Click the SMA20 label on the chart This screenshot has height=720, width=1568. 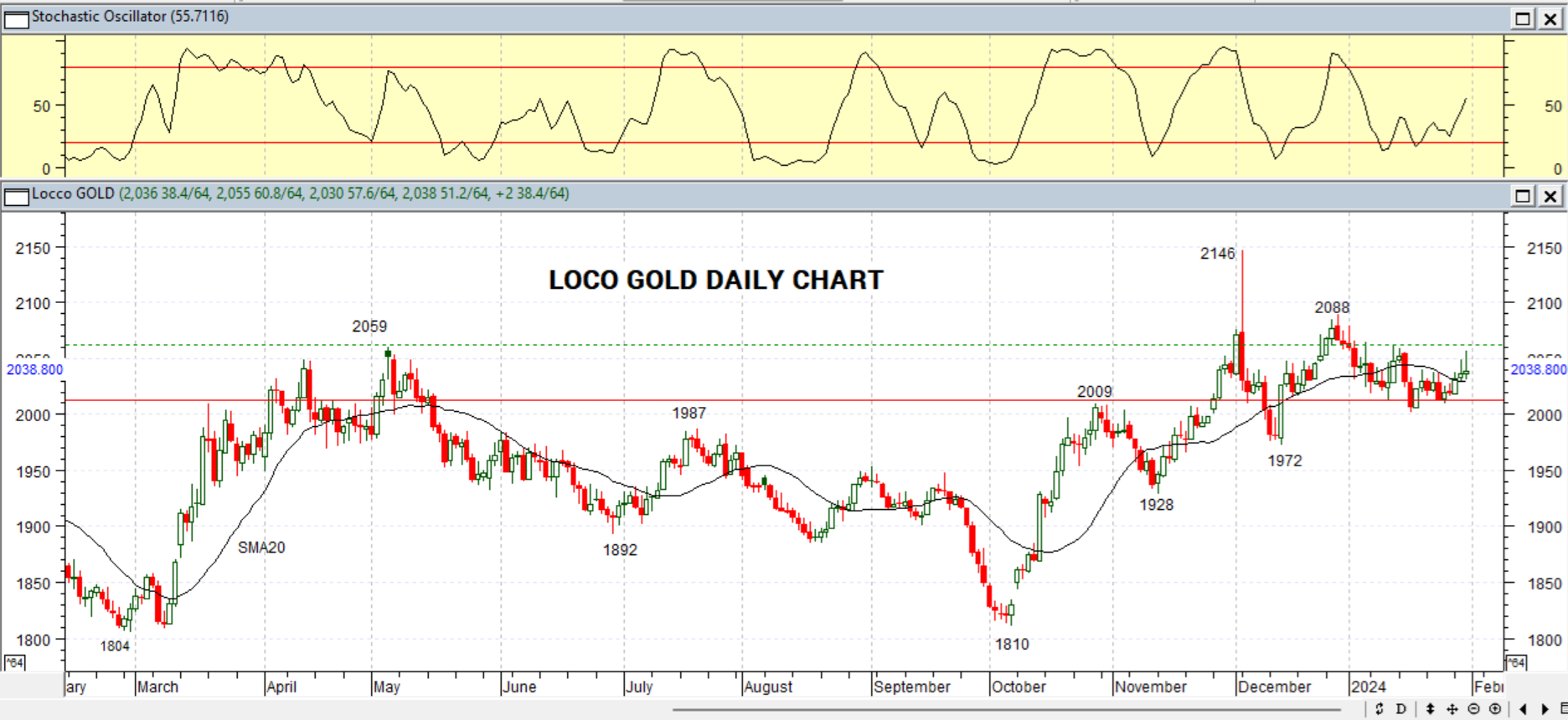261,548
